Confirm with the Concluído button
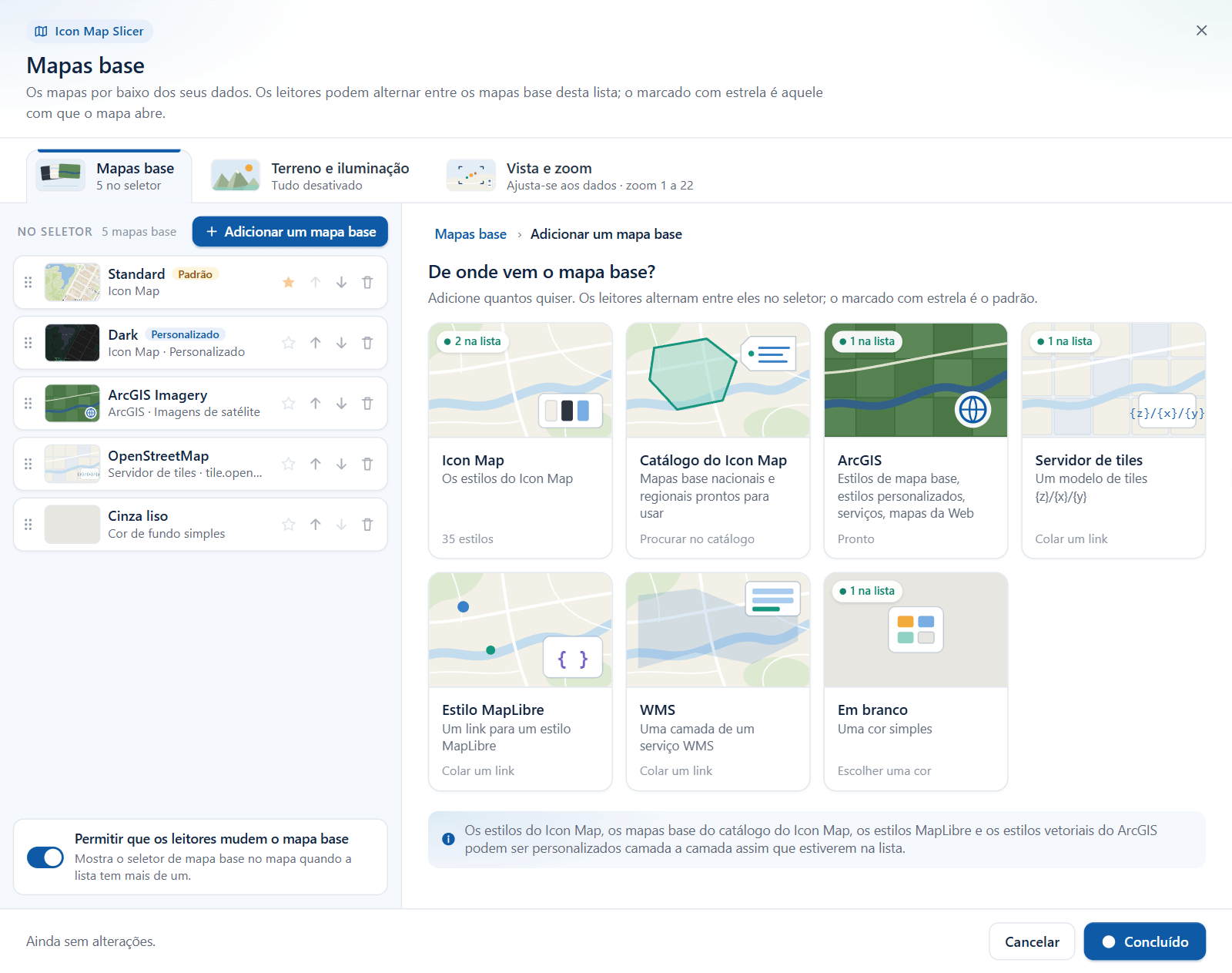Screen dimensions: 1232x973 [1145, 941]
